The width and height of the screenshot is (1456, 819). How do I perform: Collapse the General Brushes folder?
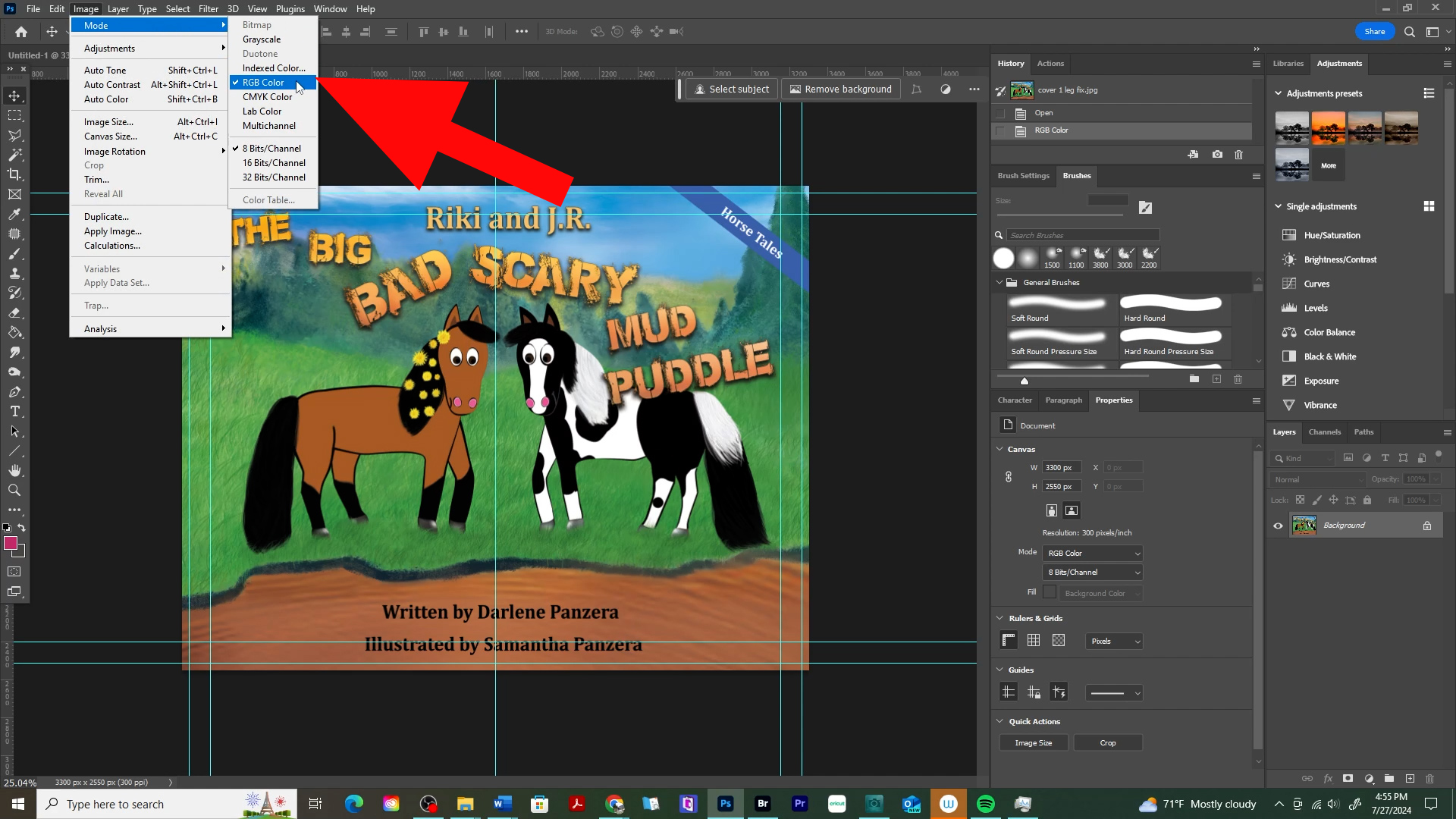pyautogui.click(x=999, y=283)
